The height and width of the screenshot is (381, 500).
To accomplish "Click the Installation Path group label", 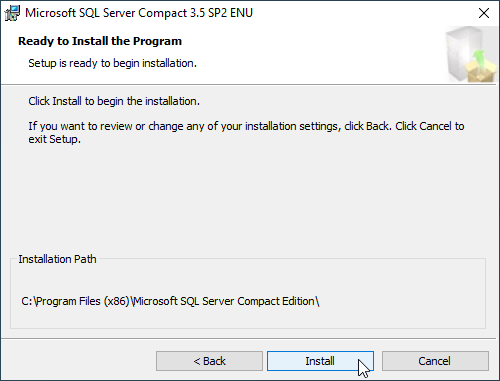I will coord(57,259).
